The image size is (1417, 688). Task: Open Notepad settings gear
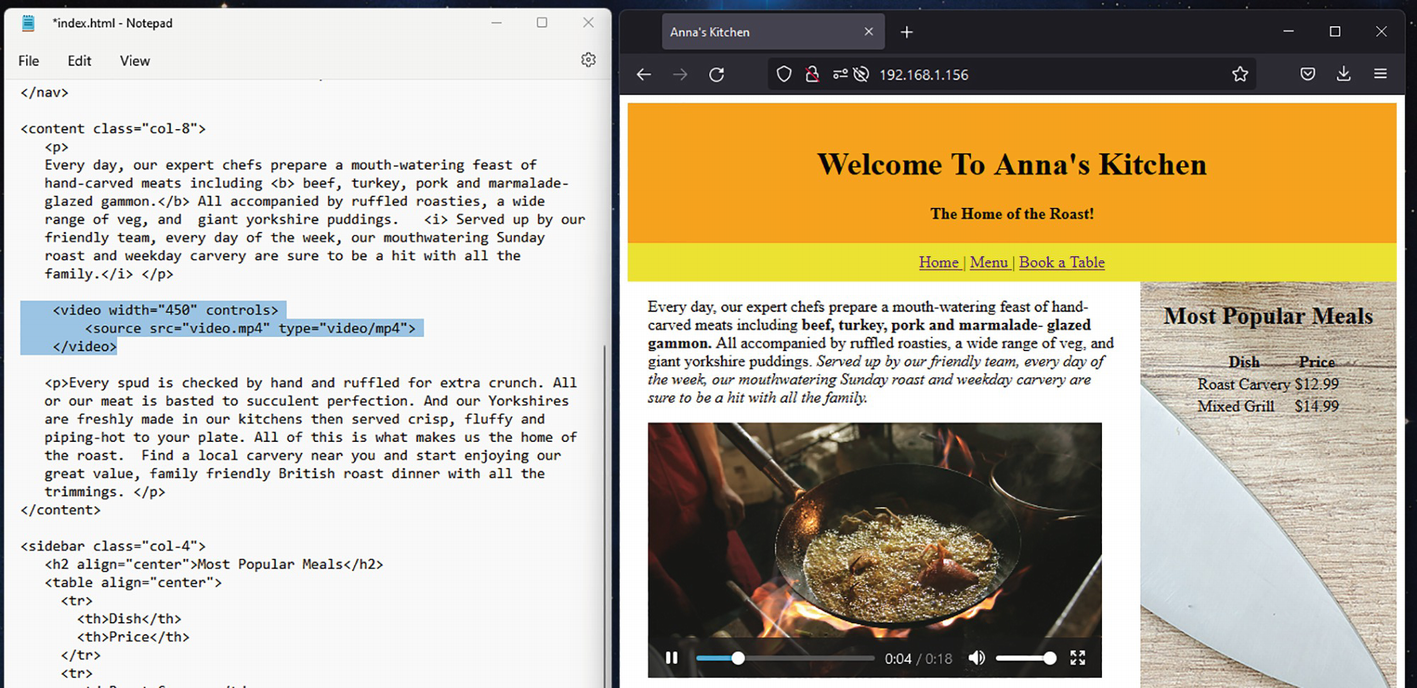(588, 60)
